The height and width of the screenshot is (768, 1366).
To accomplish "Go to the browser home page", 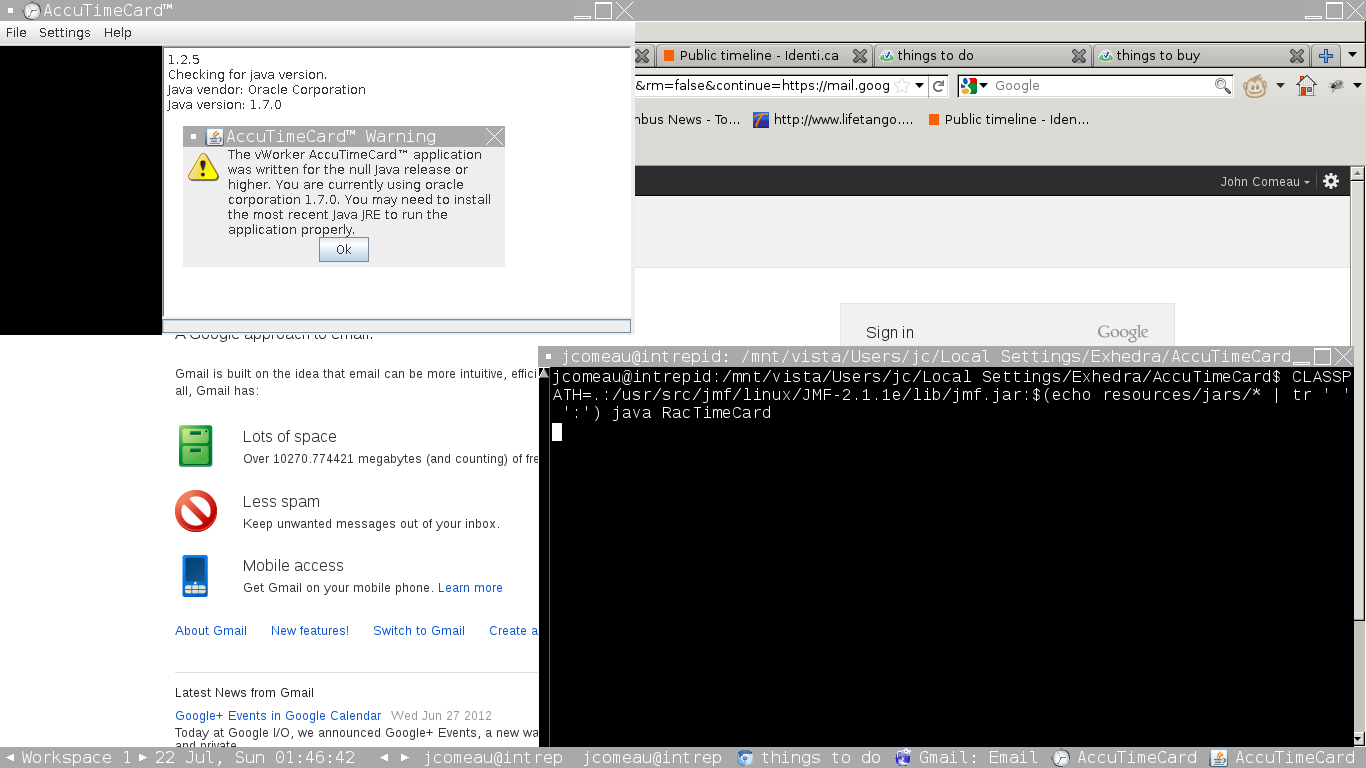I will point(1306,86).
